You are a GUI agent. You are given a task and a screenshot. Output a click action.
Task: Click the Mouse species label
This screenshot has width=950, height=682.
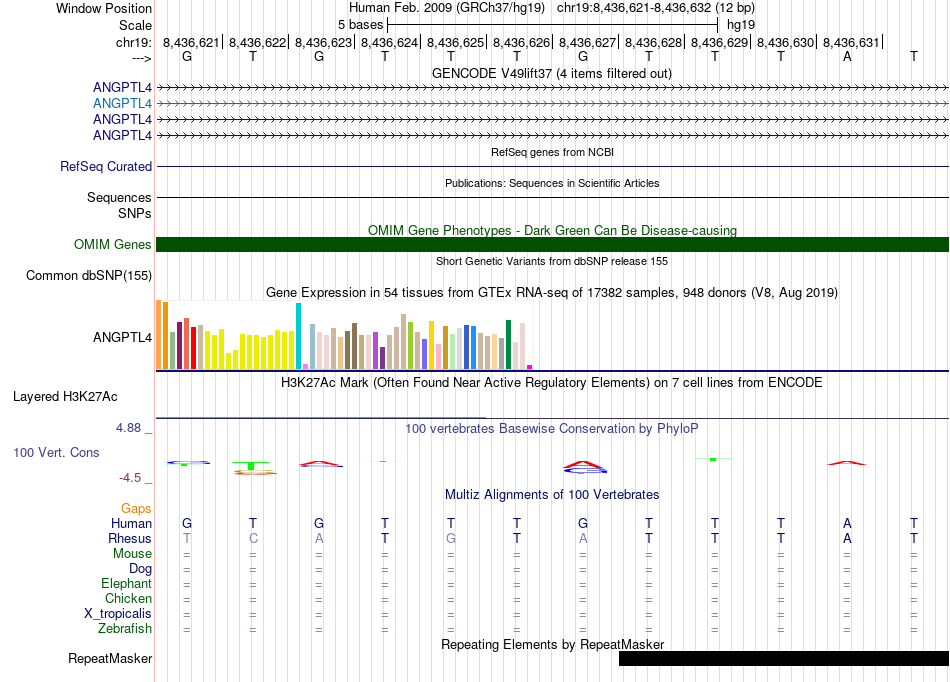(132, 554)
